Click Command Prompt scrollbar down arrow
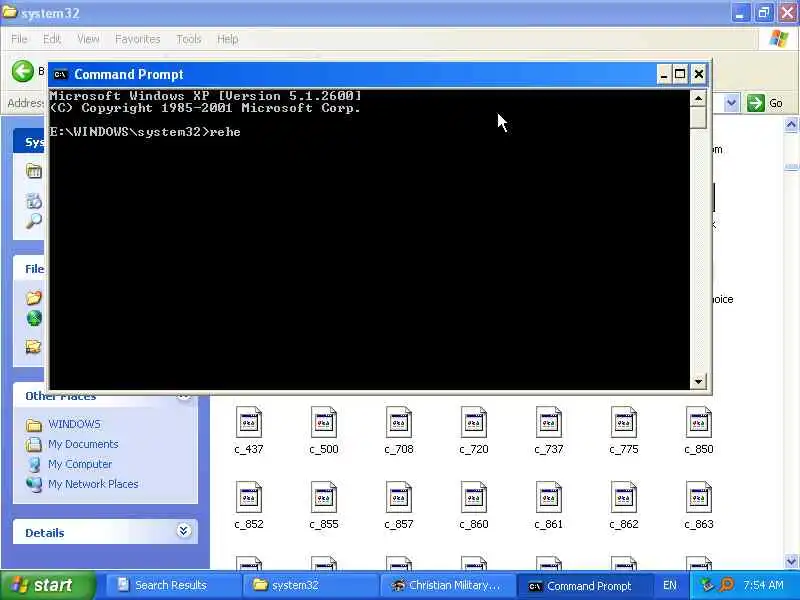This screenshot has height=600, width=800. 698,381
